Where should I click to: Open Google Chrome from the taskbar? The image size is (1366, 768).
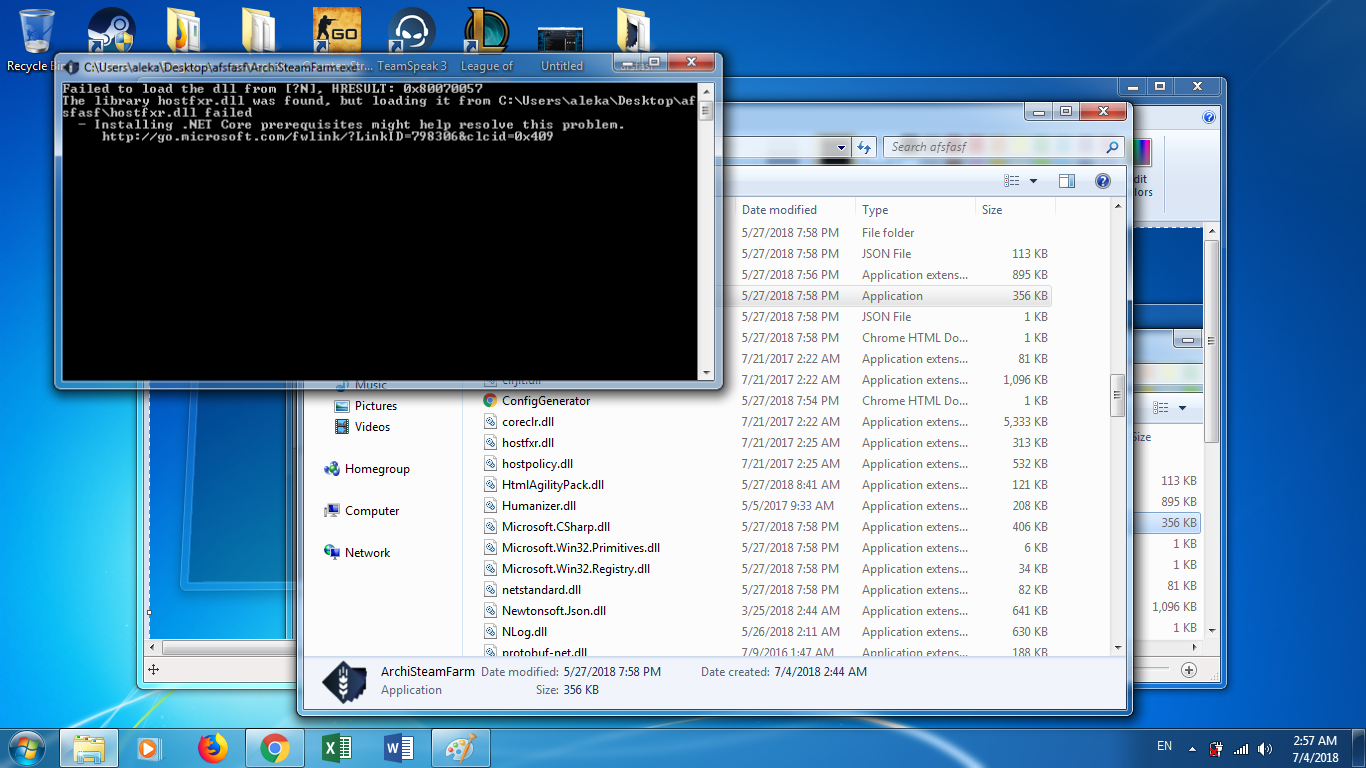(x=274, y=748)
